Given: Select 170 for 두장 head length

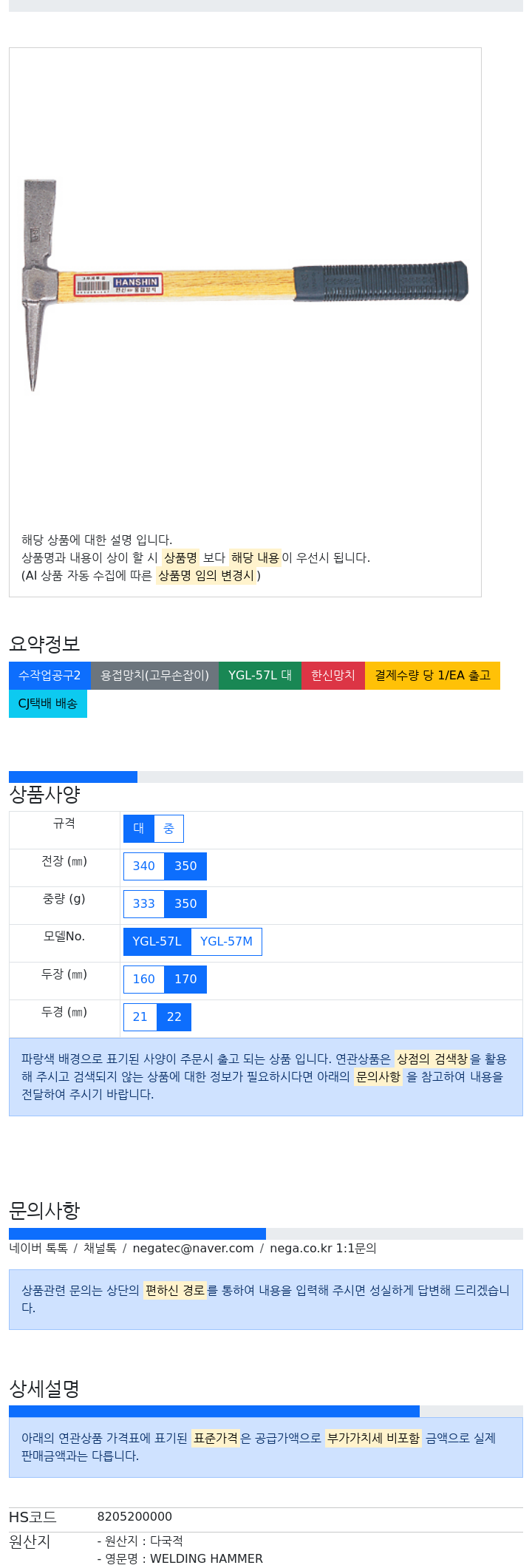Looking at the screenshot, I should (x=185, y=980).
